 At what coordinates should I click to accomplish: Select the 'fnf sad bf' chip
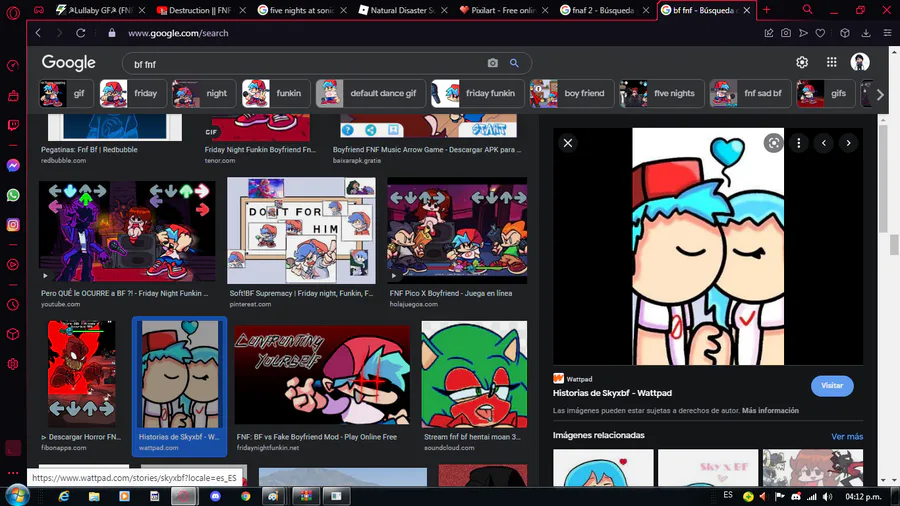(x=750, y=94)
